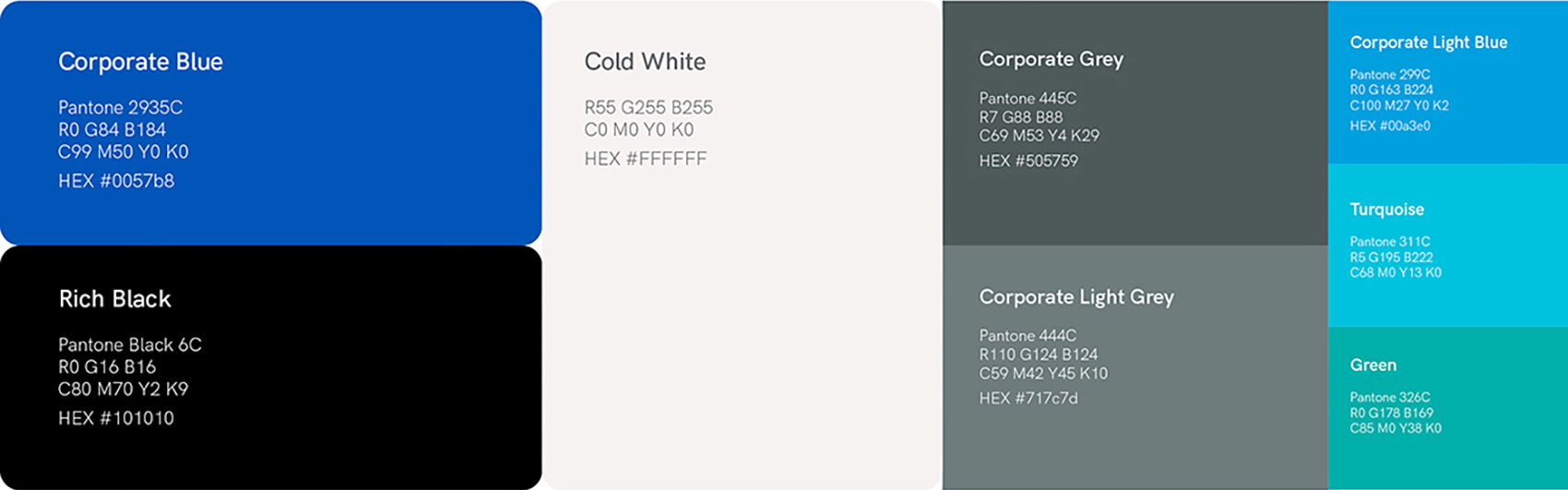Click the Turquoise swatch heading

click(x=1387, y=209)
